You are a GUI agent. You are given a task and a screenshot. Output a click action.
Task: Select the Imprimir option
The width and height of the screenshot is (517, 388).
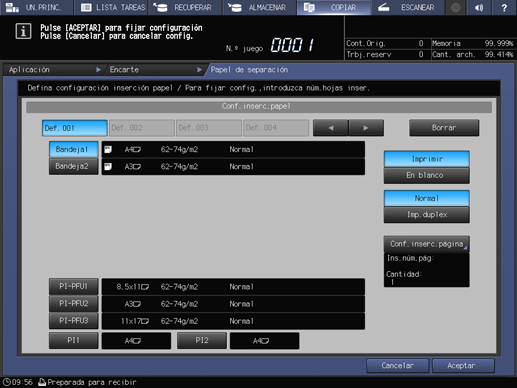pos(427,159)
